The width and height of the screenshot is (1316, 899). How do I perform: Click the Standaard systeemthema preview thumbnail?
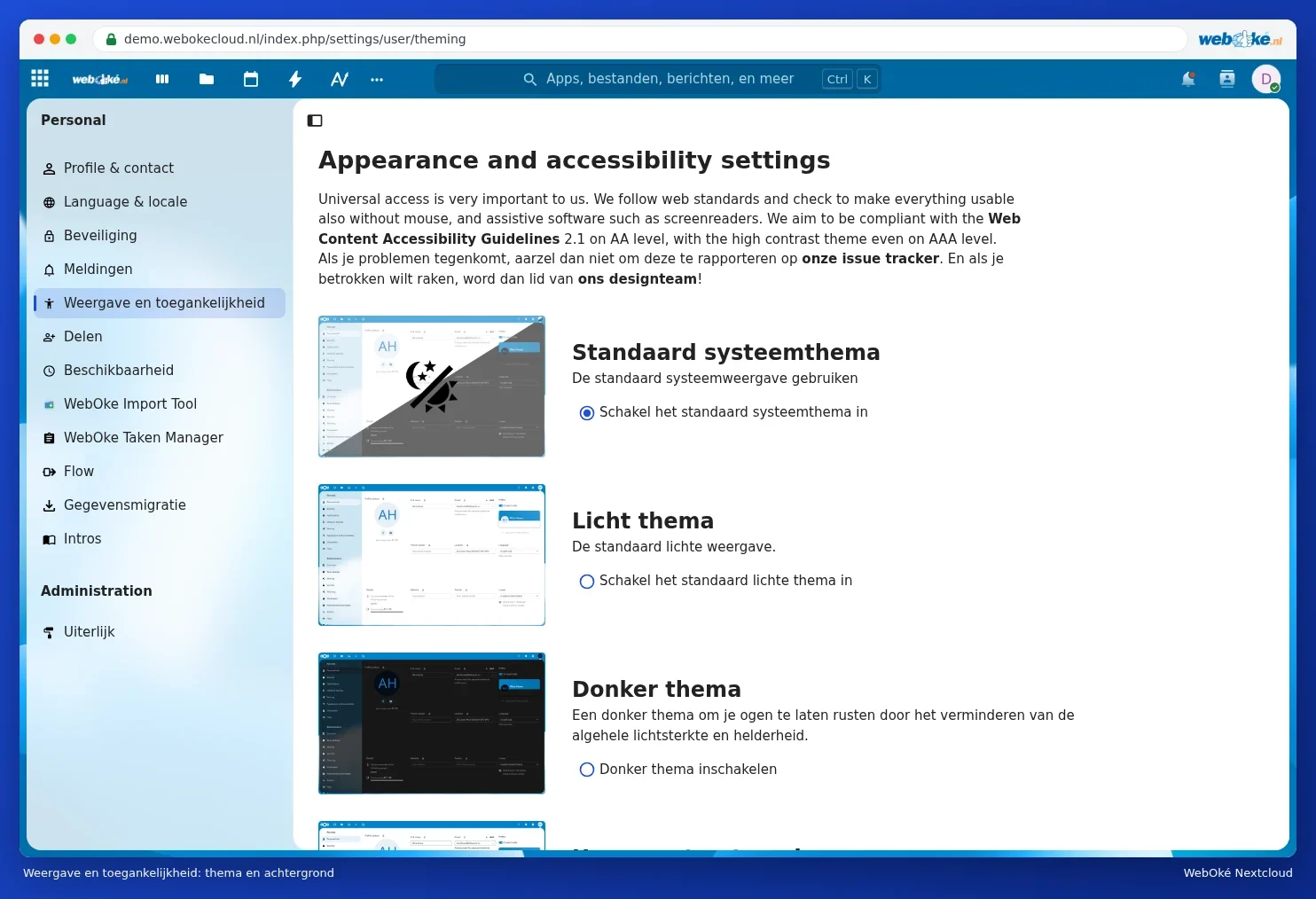point(432,387)
